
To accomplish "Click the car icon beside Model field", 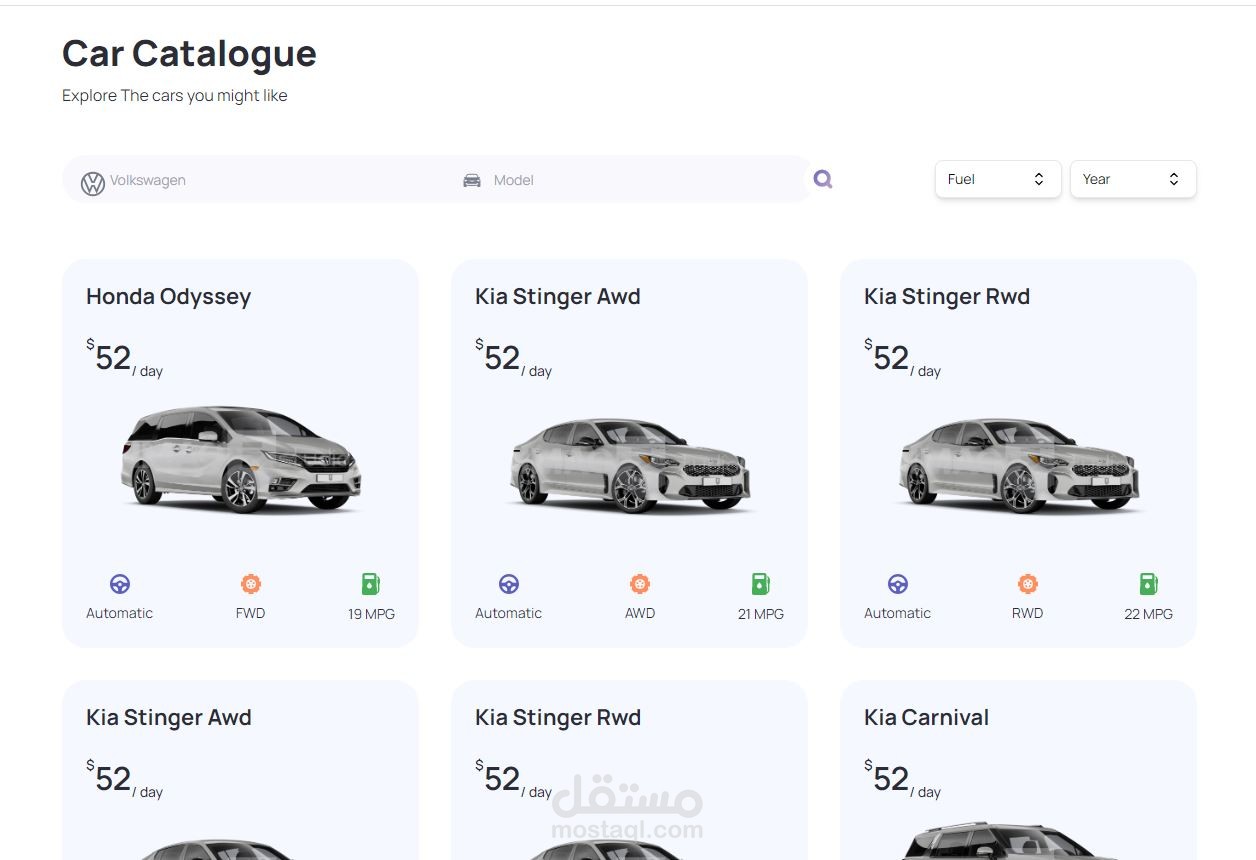I will (472, 181).
